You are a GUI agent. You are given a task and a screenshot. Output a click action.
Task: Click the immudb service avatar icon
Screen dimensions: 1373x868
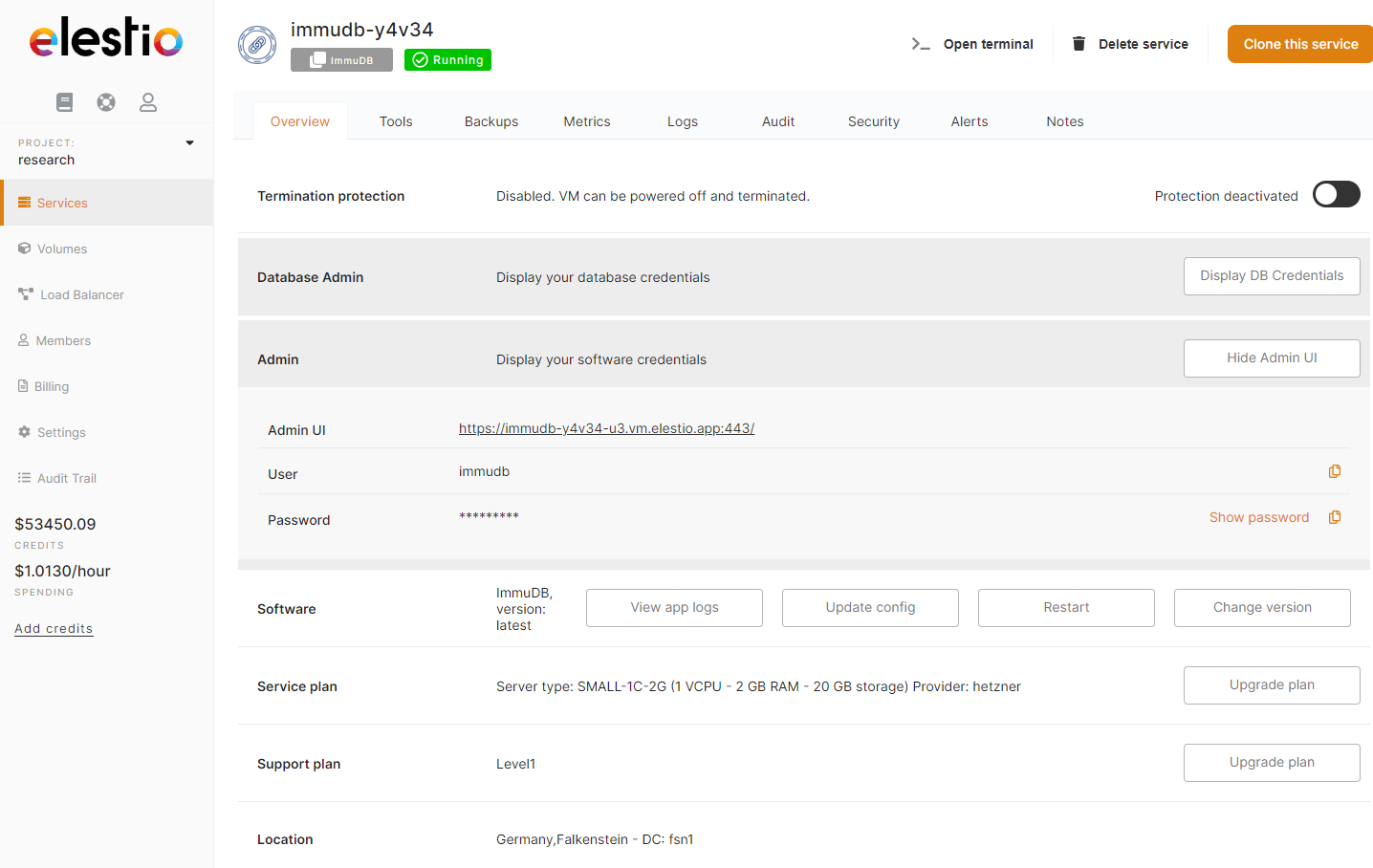257,45
